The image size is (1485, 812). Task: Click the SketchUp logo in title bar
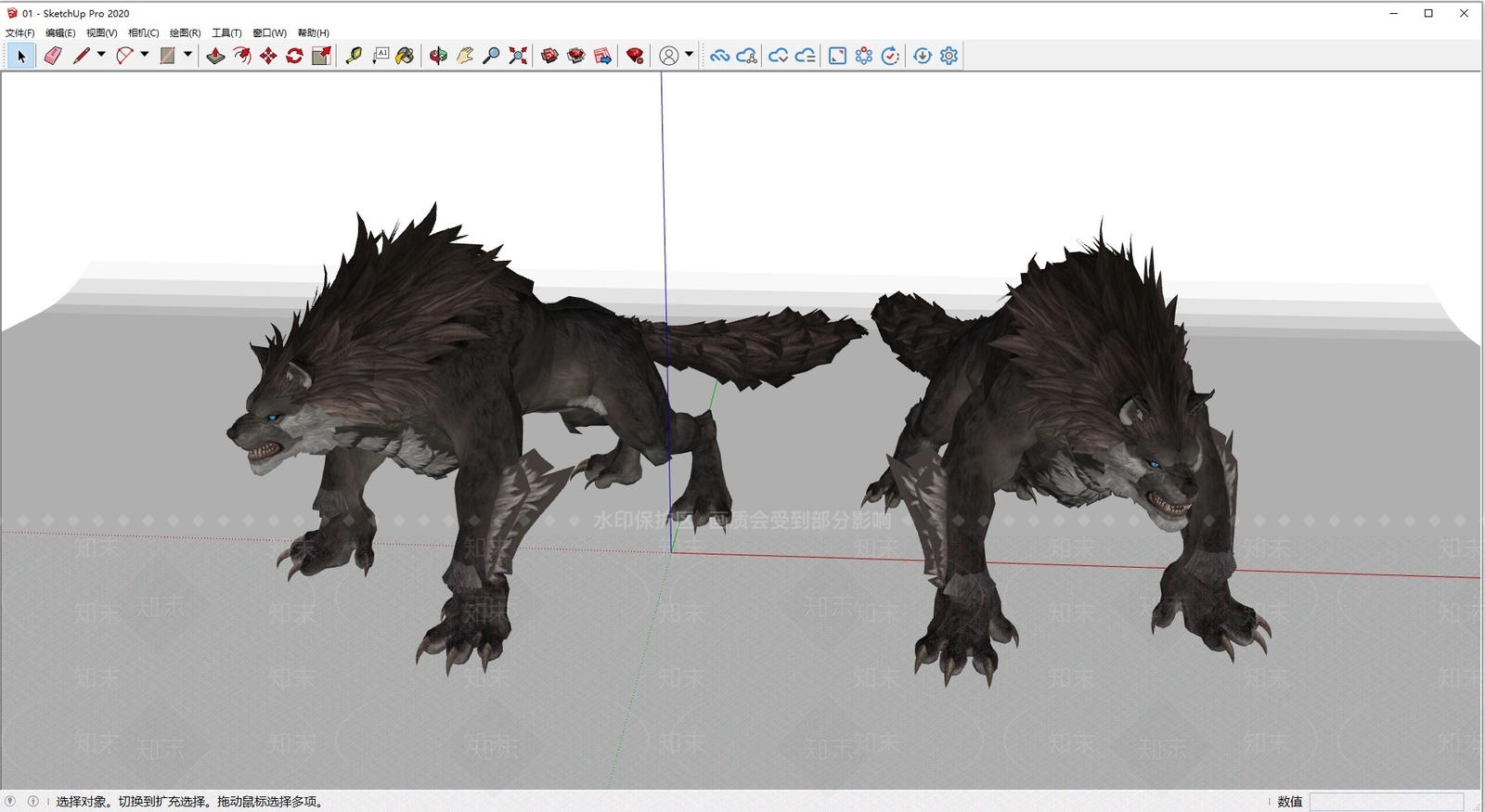(x=12, y=13)
